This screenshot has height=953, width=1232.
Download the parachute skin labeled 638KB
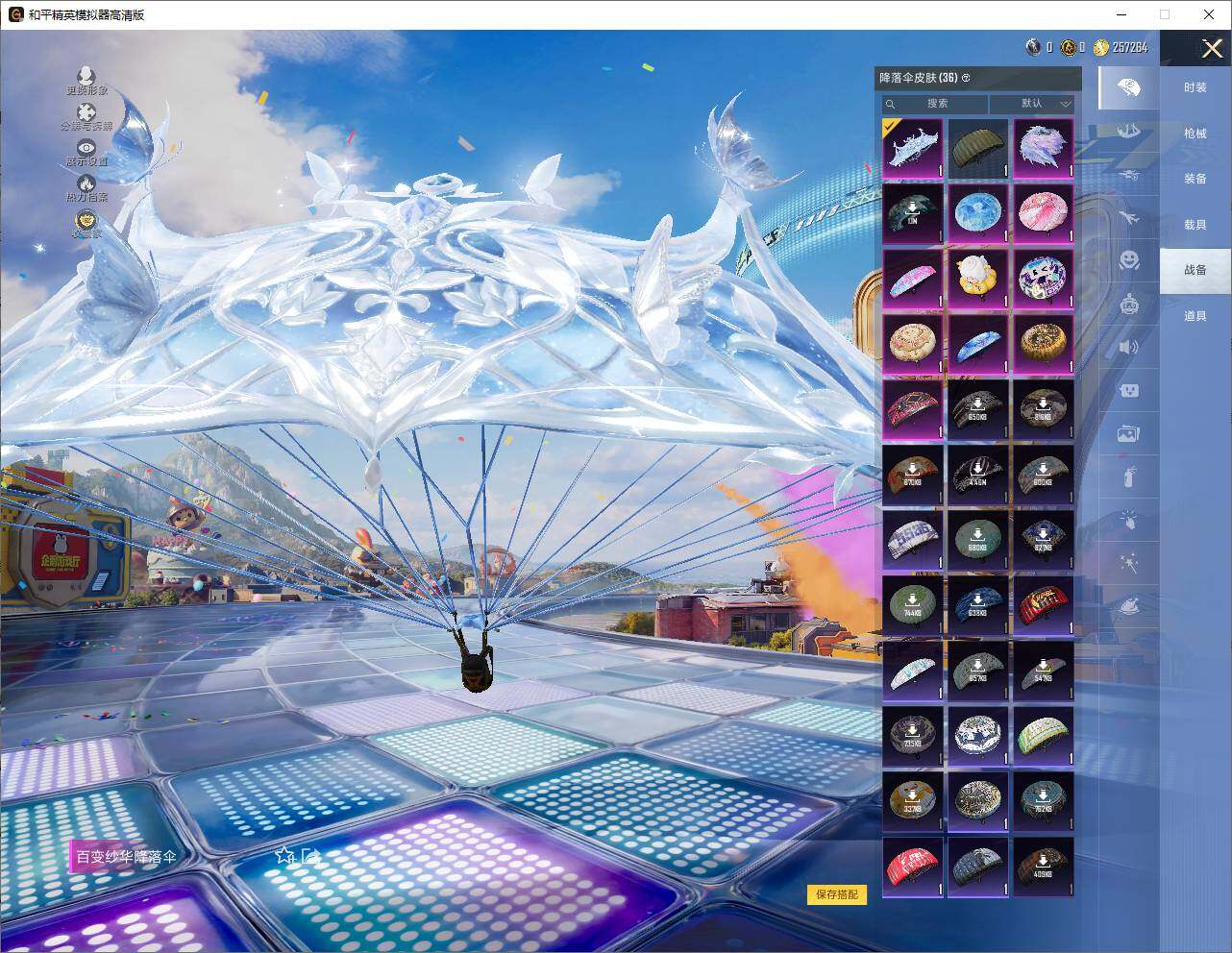click(978, 606)
